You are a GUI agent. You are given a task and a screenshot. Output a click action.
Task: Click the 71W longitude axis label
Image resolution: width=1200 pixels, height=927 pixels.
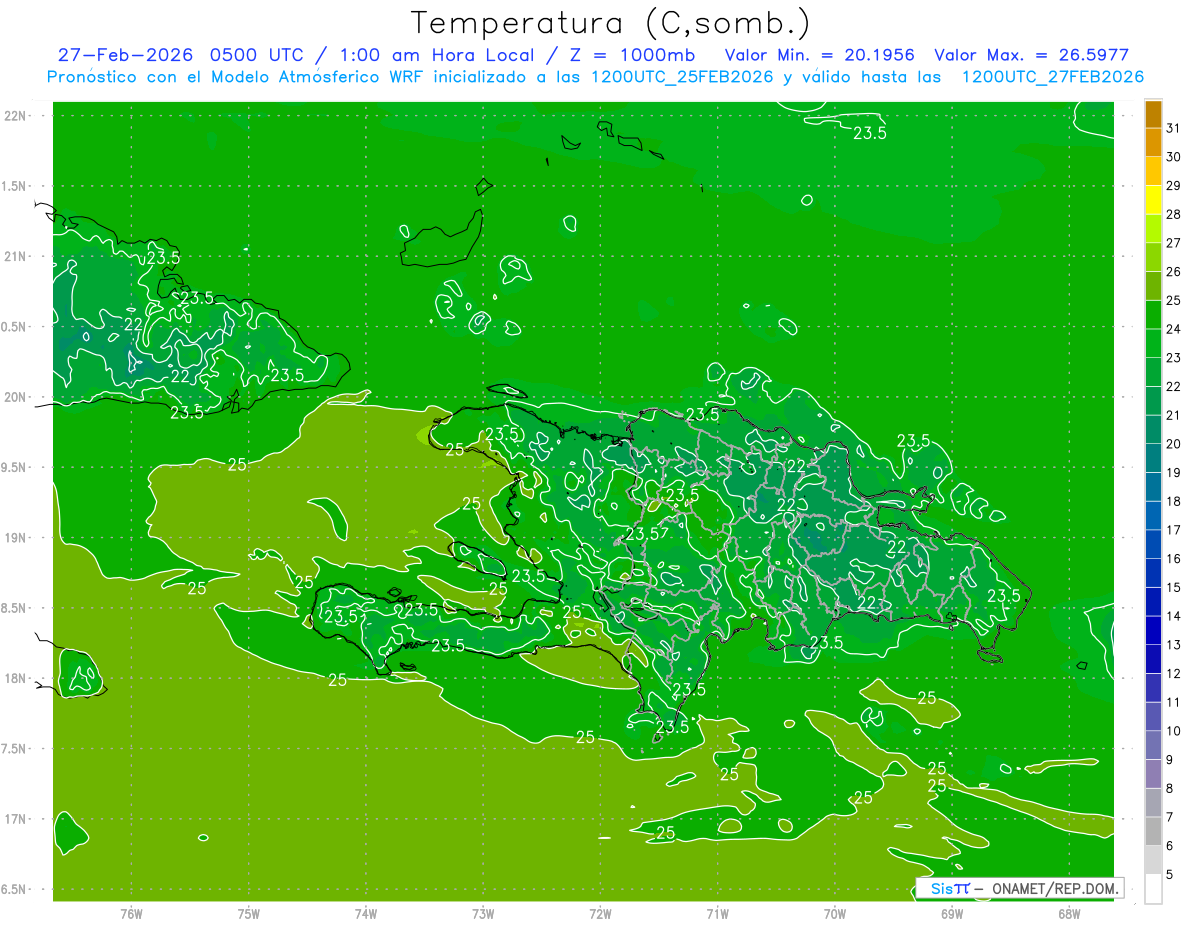717,914
